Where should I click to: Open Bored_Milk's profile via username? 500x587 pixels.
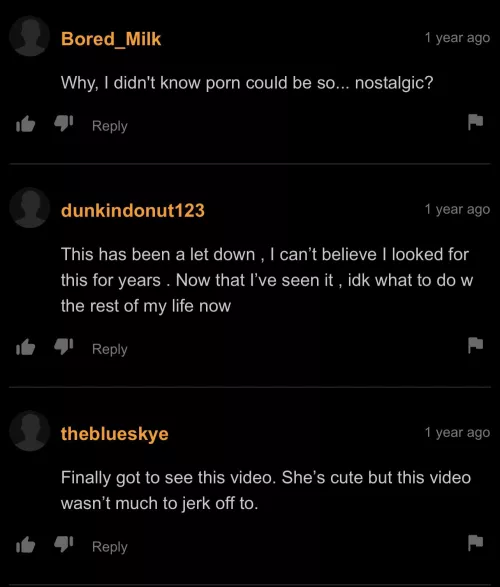[111, 39]
